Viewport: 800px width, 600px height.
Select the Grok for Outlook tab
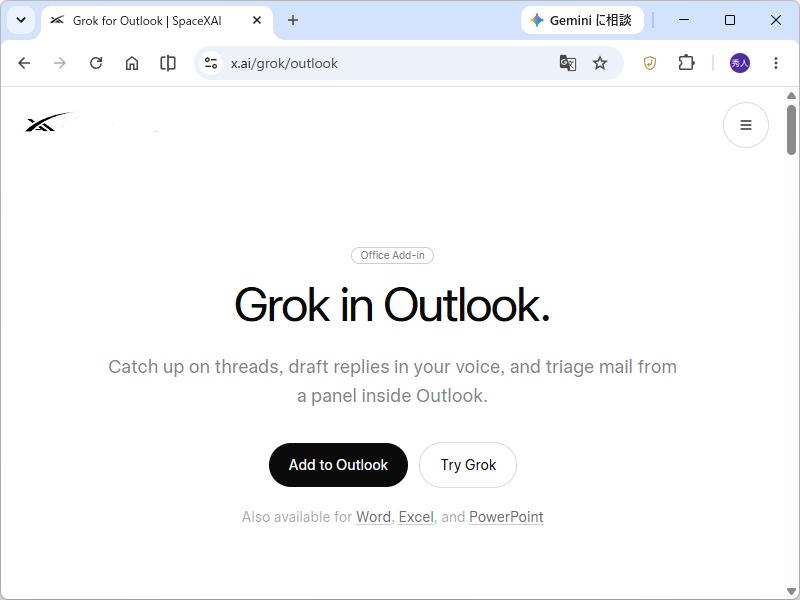pos(157,20)
